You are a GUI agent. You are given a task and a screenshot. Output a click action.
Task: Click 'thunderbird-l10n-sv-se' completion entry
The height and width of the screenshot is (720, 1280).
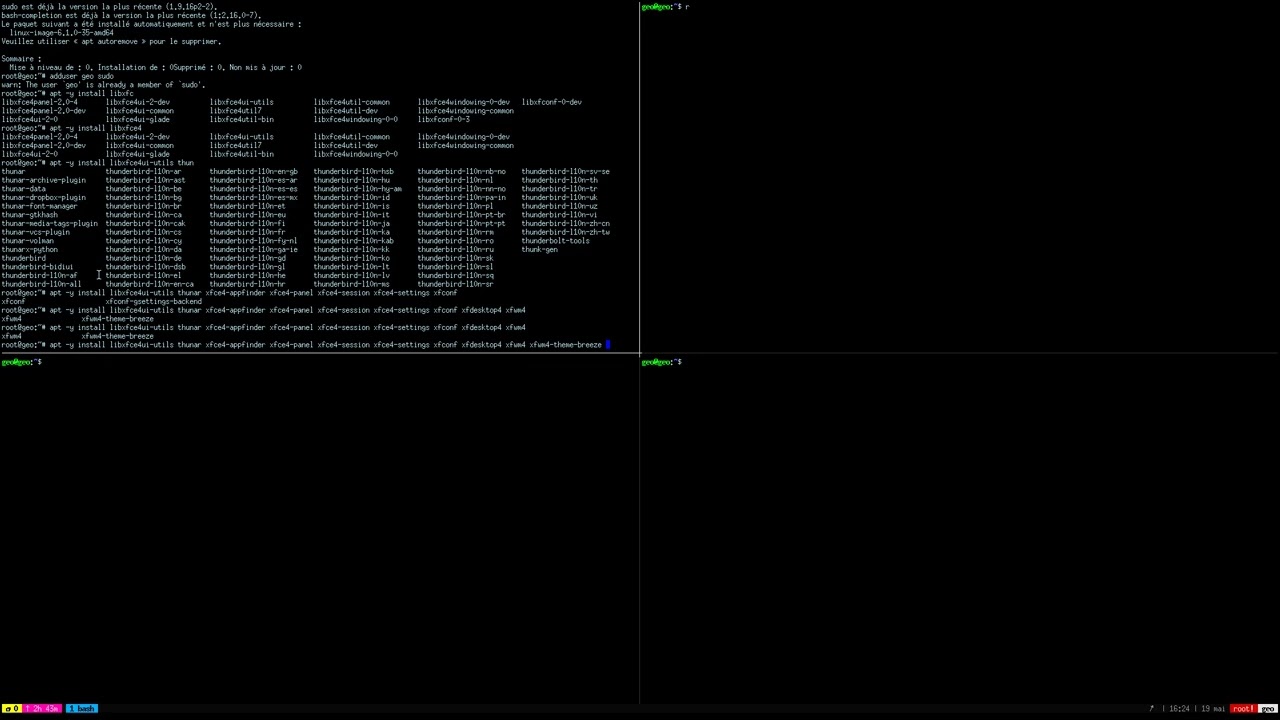pyautogui.click(x=565, y=172)
